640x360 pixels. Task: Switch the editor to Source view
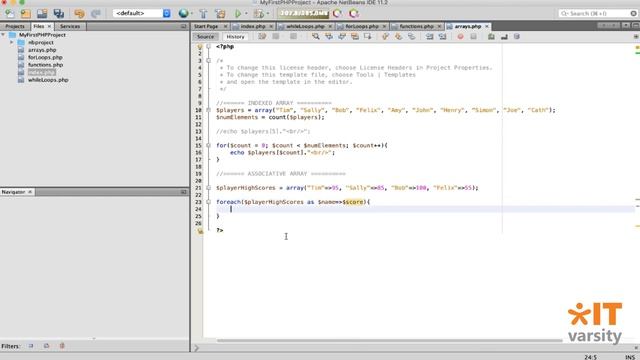[205, 37]
